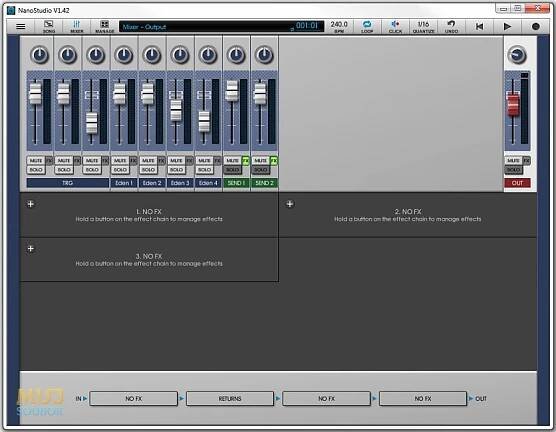
Task: Select the Eden 4 channel label
Action: 208,183
